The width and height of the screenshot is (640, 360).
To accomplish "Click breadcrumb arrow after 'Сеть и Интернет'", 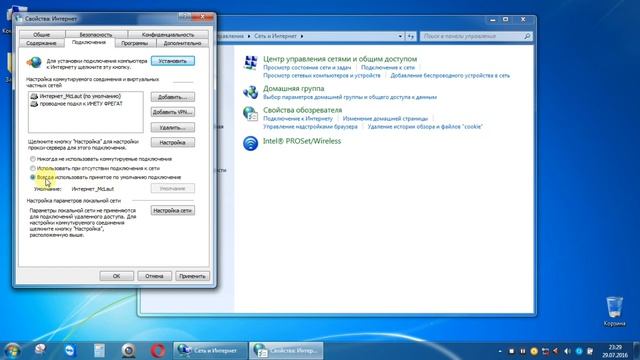I will (302, 36).
